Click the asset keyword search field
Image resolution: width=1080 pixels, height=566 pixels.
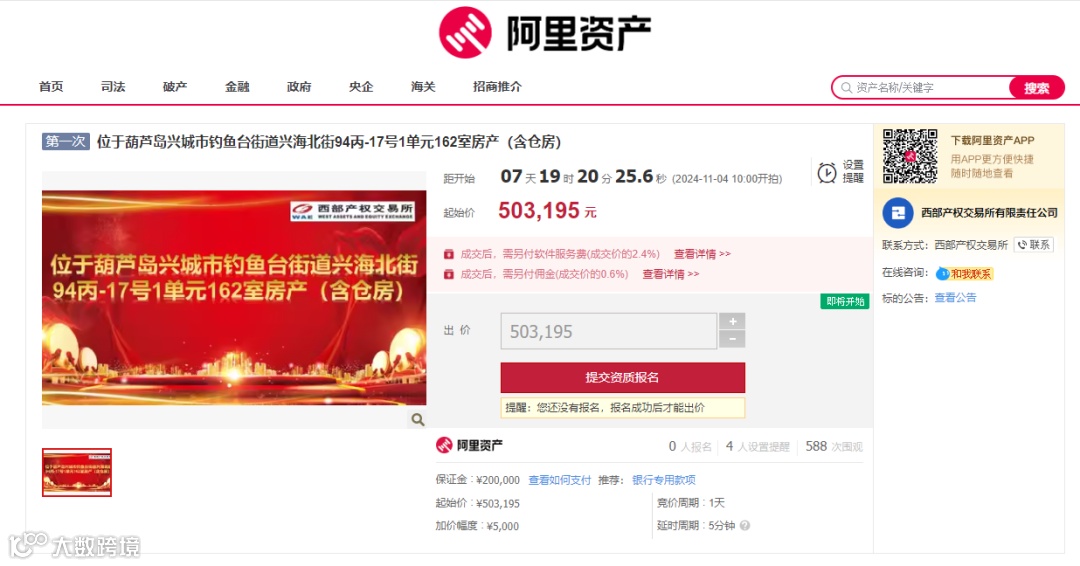pyautogui.click(x=922, y=87)
